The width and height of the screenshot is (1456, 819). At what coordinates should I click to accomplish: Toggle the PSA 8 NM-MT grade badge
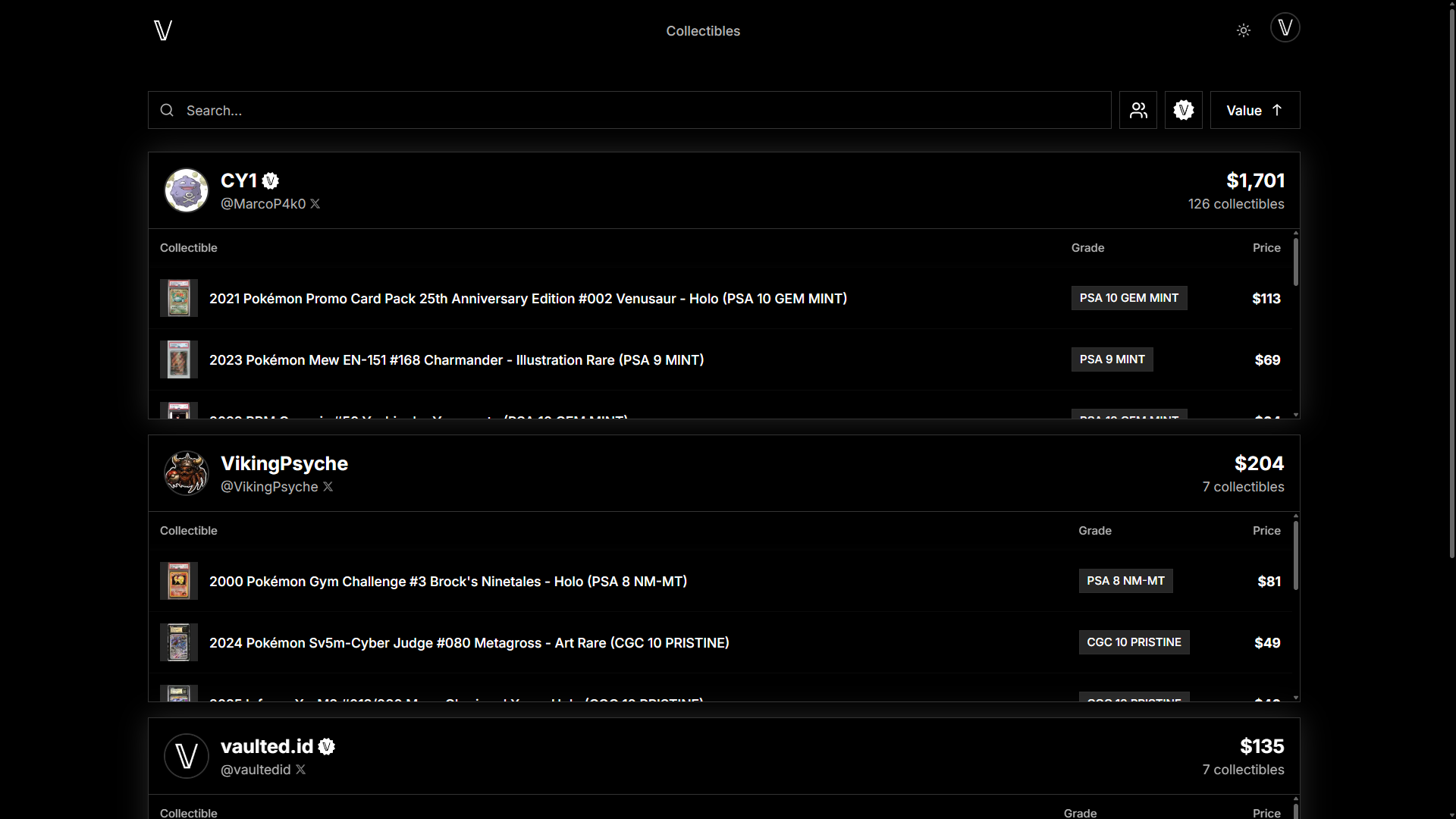click(x=1125, y=581)
